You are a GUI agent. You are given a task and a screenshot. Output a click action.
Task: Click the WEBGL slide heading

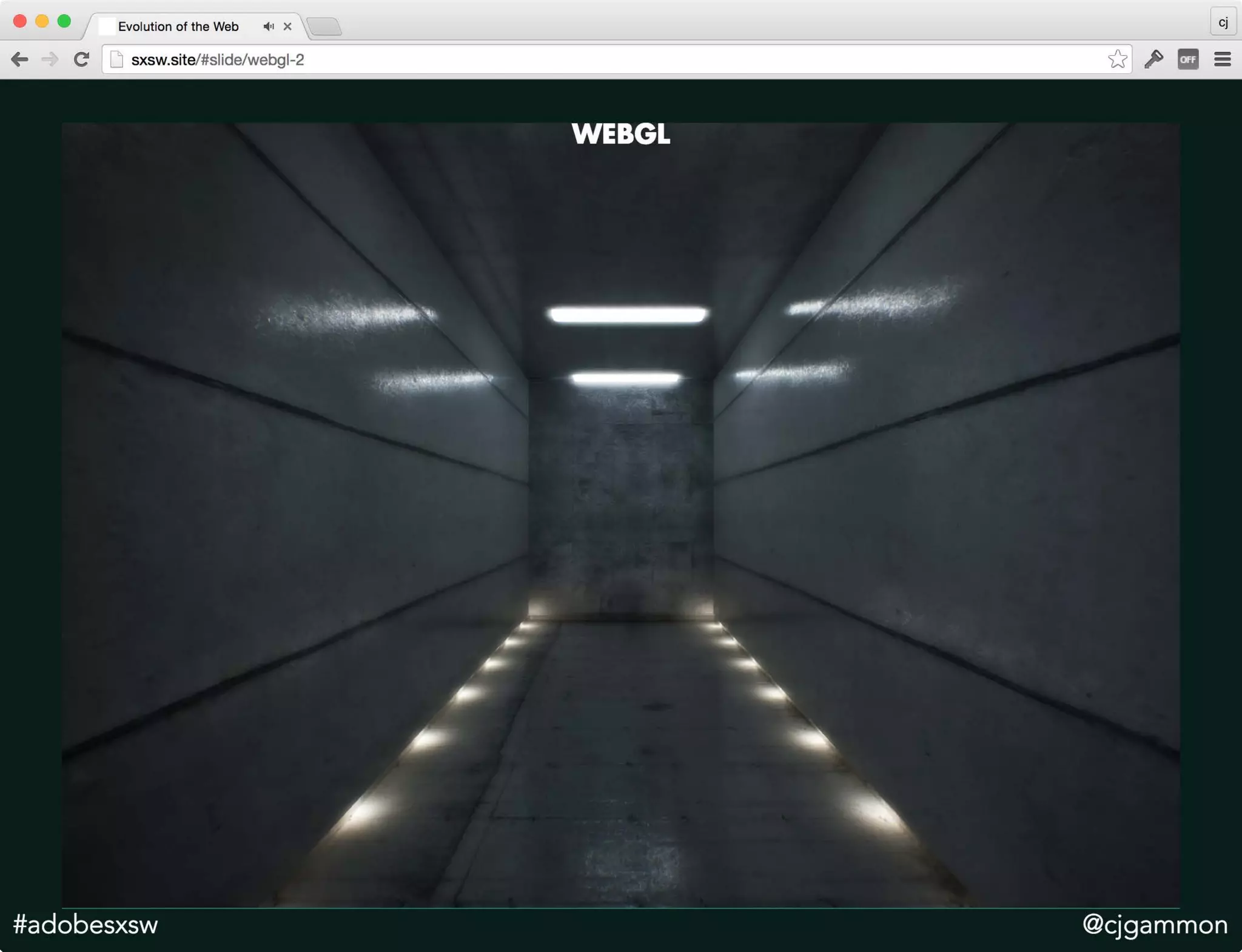(x=620, y=135)
